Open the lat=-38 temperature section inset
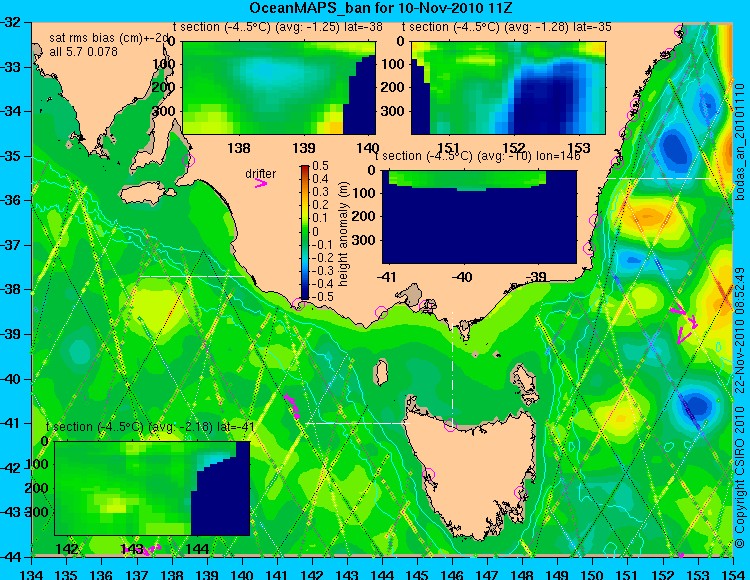Screen dimensions: 750x580 [279, 88]
